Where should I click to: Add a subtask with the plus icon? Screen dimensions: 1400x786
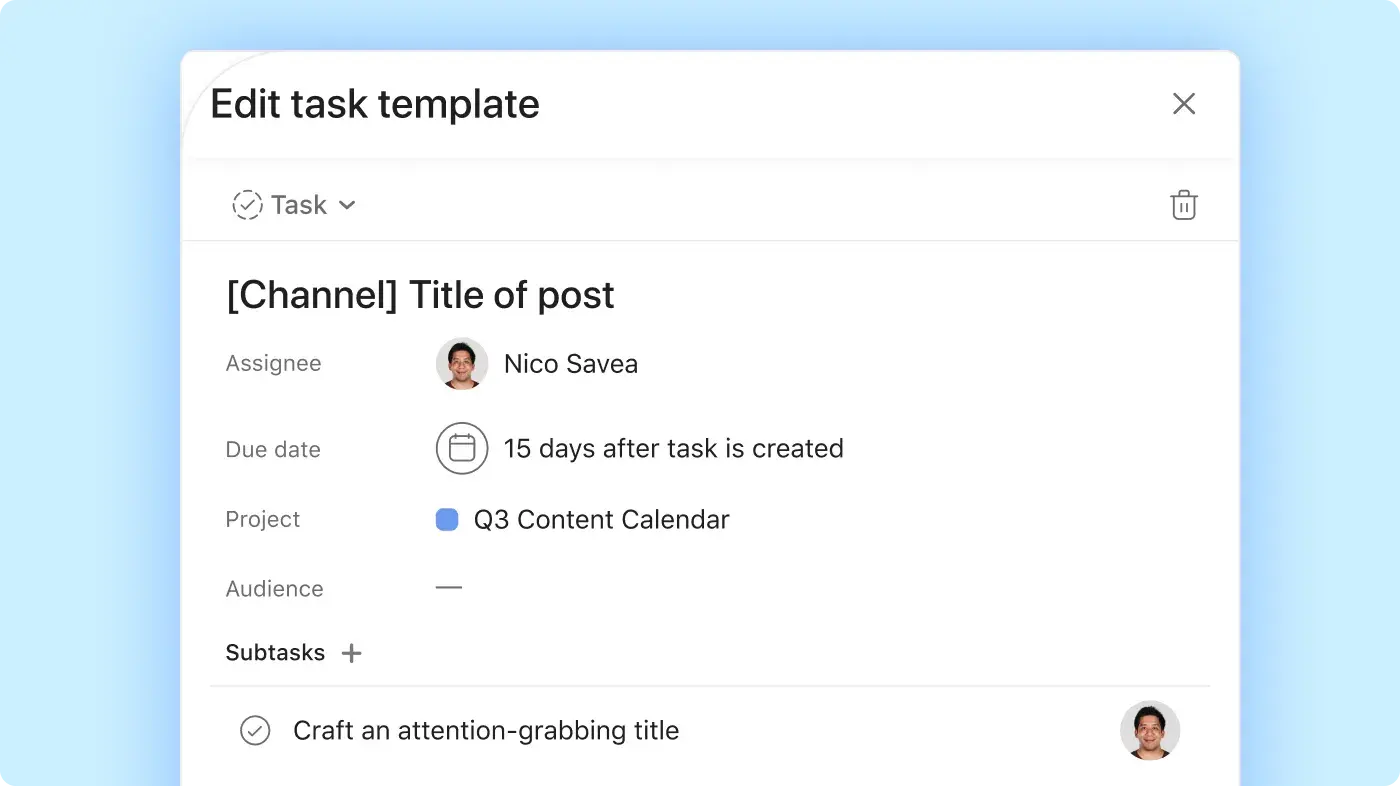pyautogui.click(x=351, y=653)
